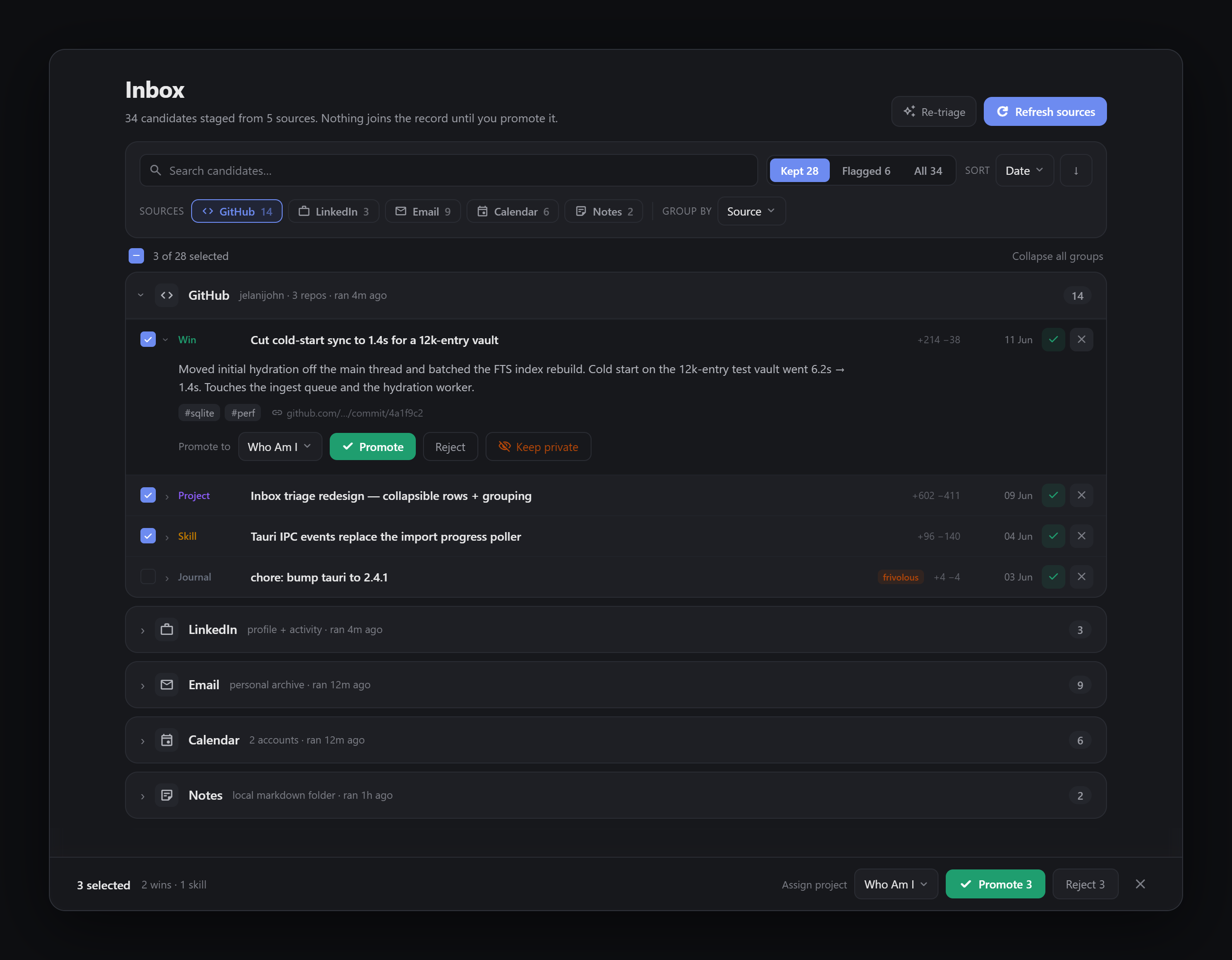Uncheck the Cut cold-start sync row checkbox
This screenshot has height=960, width=1232.
148,340
